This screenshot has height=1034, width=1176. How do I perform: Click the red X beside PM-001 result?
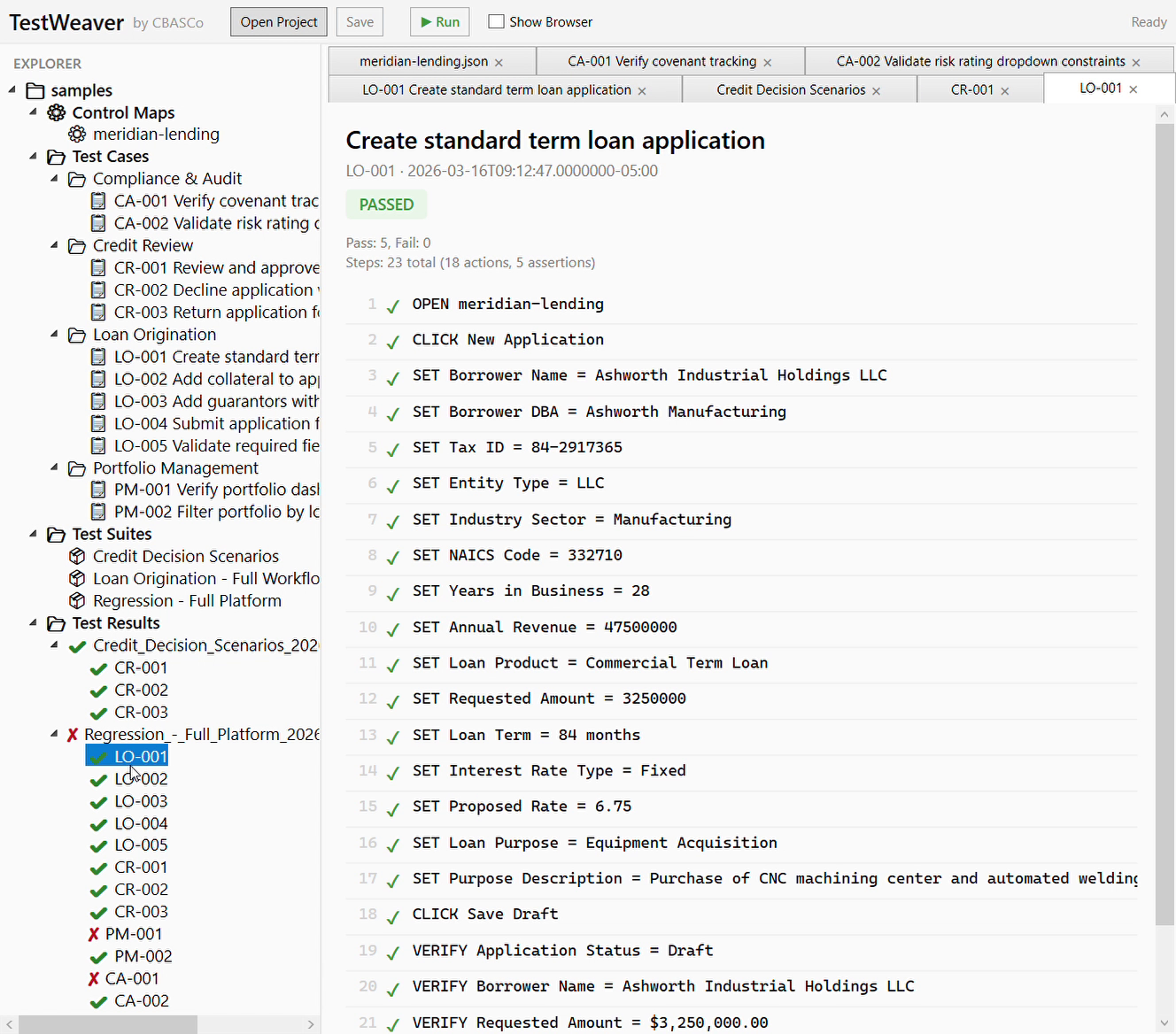pyautogui.click(x=93, y=933)
